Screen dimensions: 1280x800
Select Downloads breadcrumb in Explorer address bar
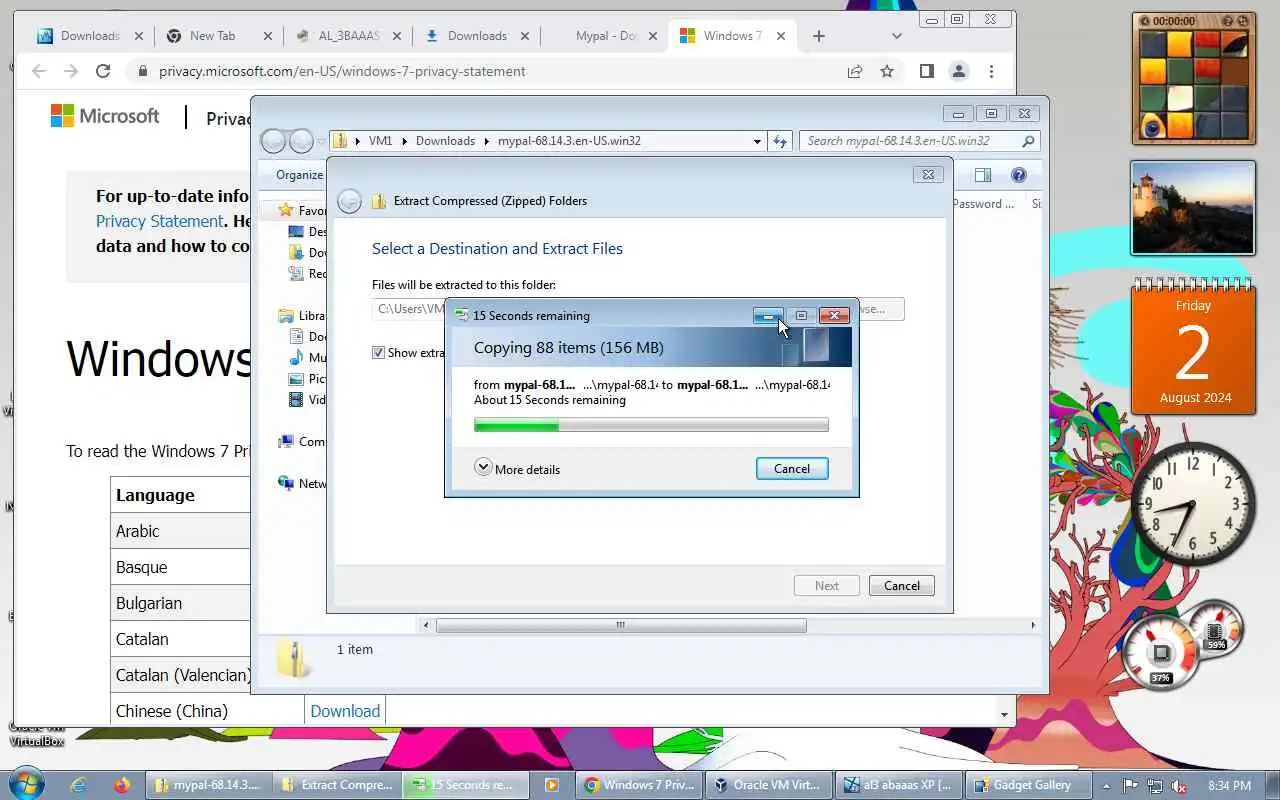[x=445, y=141]
